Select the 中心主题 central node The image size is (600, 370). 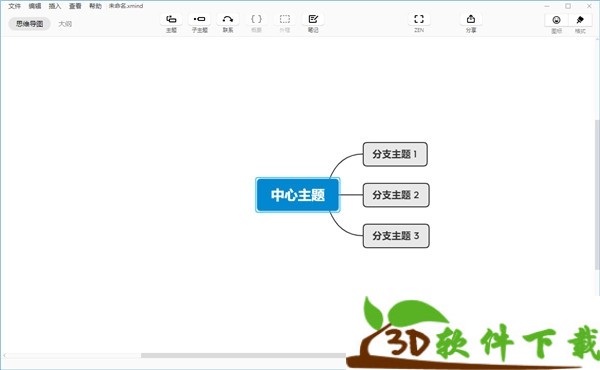click(298, 195)
